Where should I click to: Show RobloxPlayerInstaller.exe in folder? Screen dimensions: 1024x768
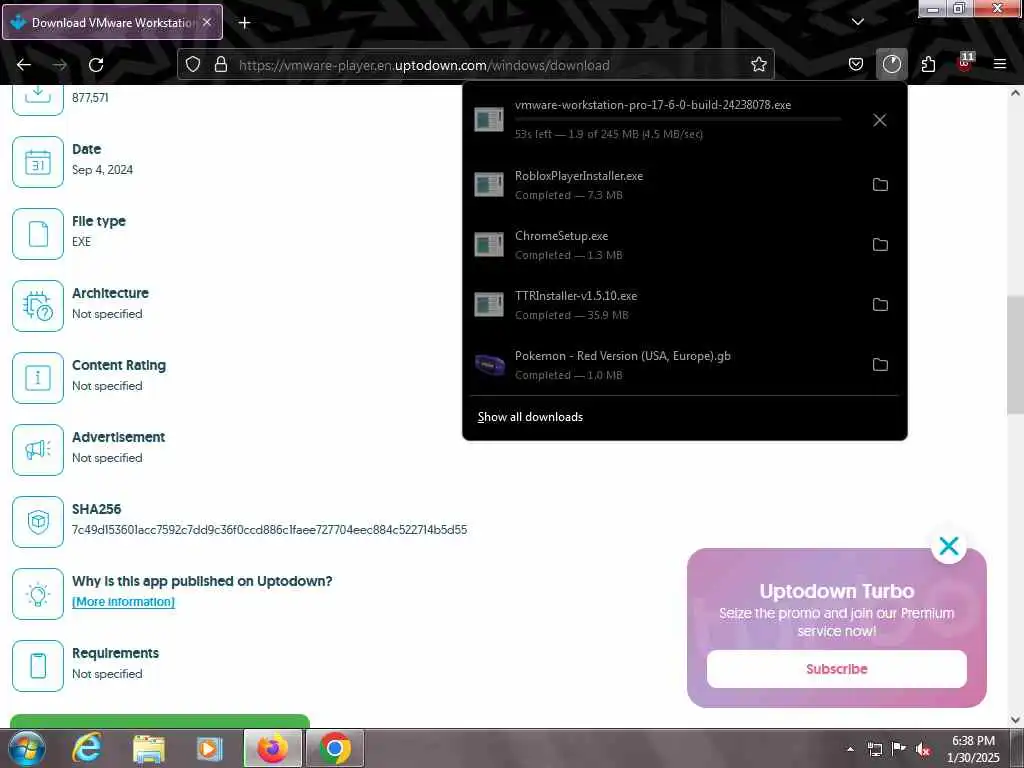[880, 185]
